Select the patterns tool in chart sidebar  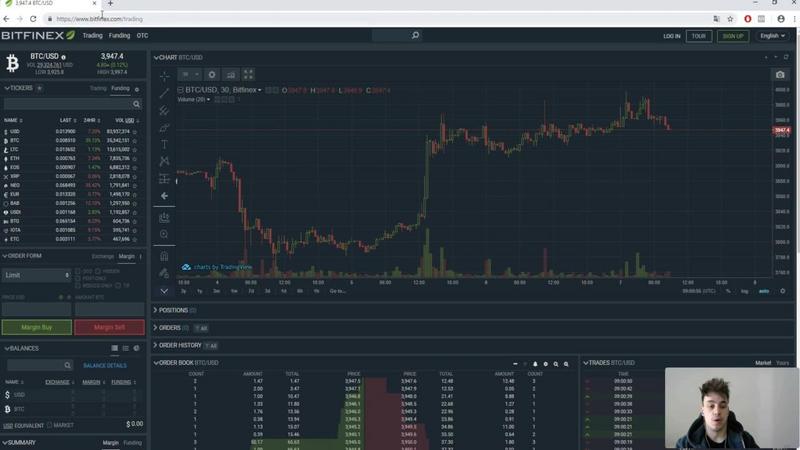[x=164, y=161]
